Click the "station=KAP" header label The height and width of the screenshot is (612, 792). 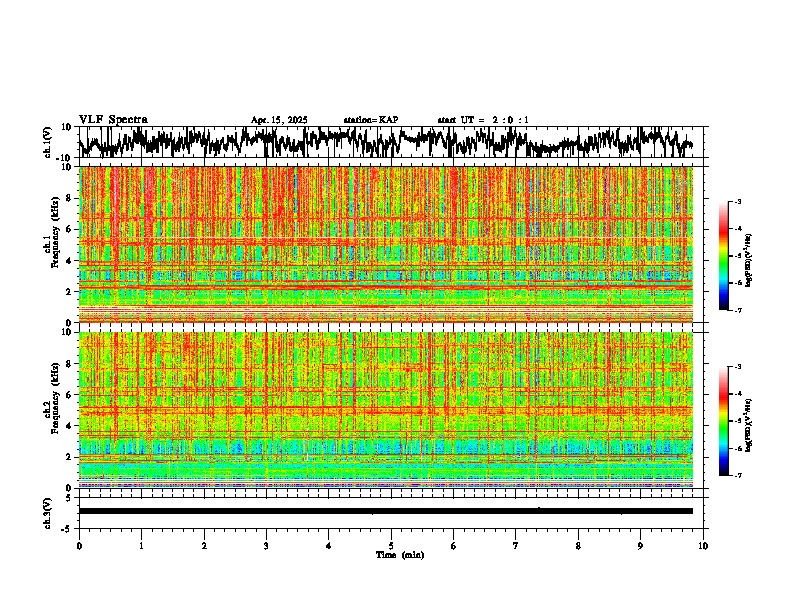(x=370, y=120)
